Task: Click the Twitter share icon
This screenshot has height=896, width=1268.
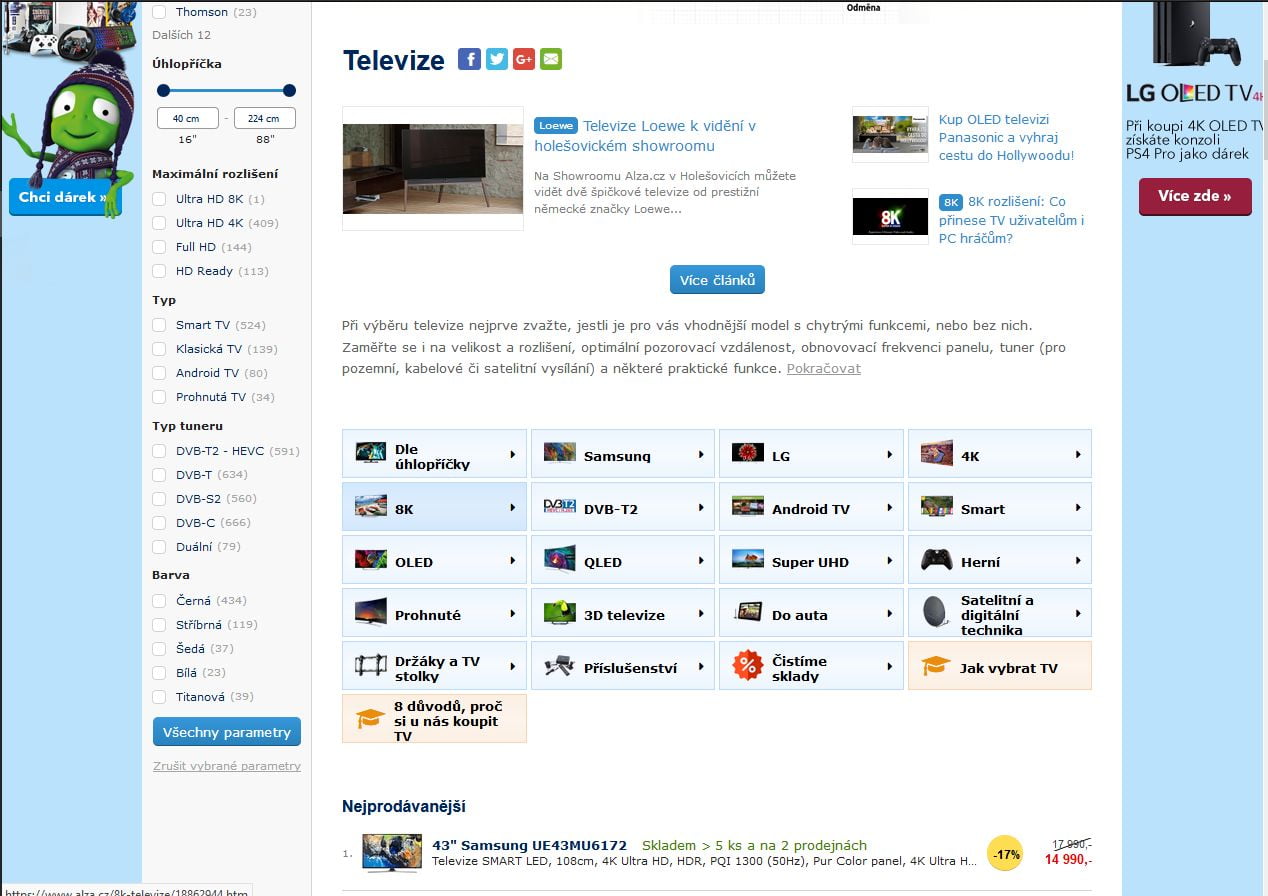Action: click(497, 59)
